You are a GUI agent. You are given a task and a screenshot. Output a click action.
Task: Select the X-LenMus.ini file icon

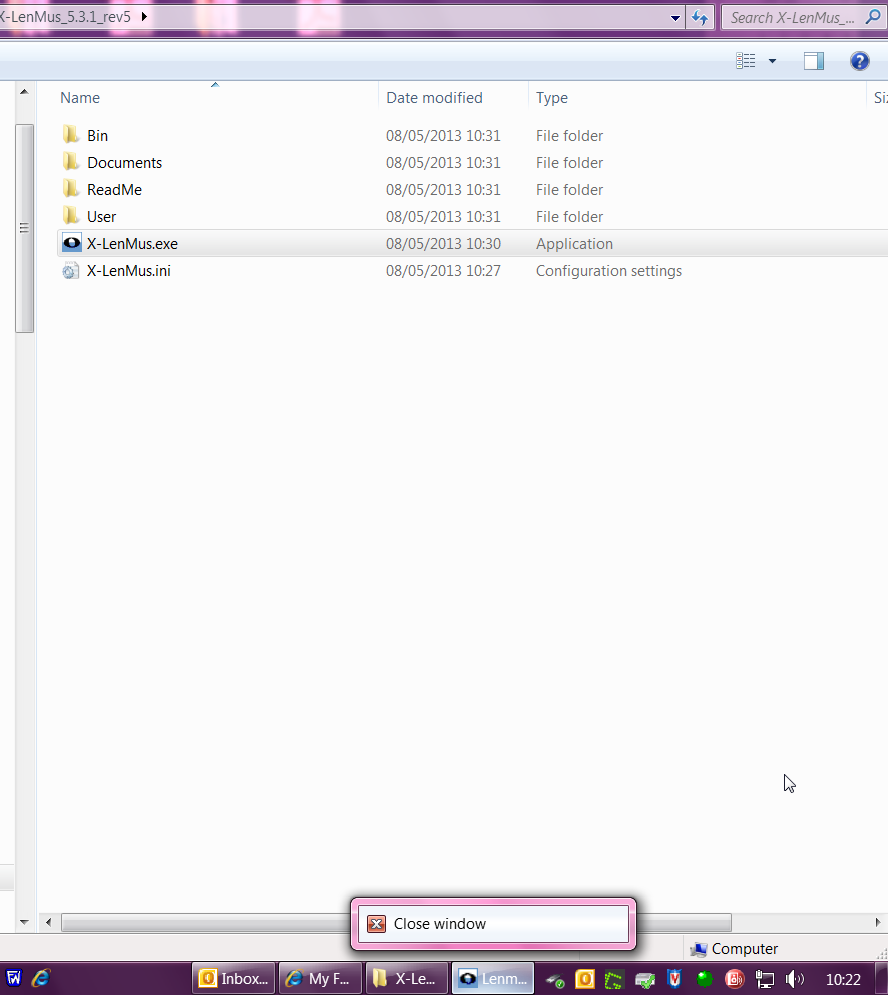pyautogui.click(x=70, y=271)
